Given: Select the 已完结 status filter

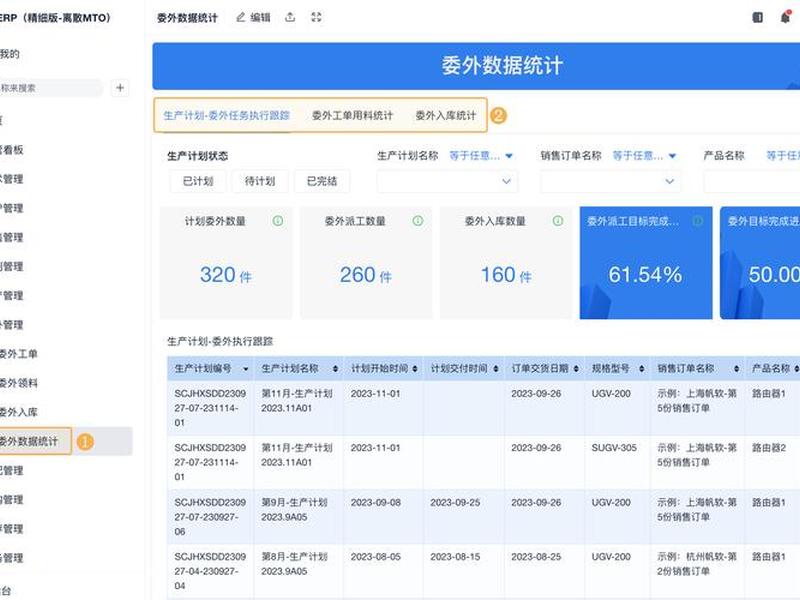Looking at the screenshot, I should coord(322,181).
